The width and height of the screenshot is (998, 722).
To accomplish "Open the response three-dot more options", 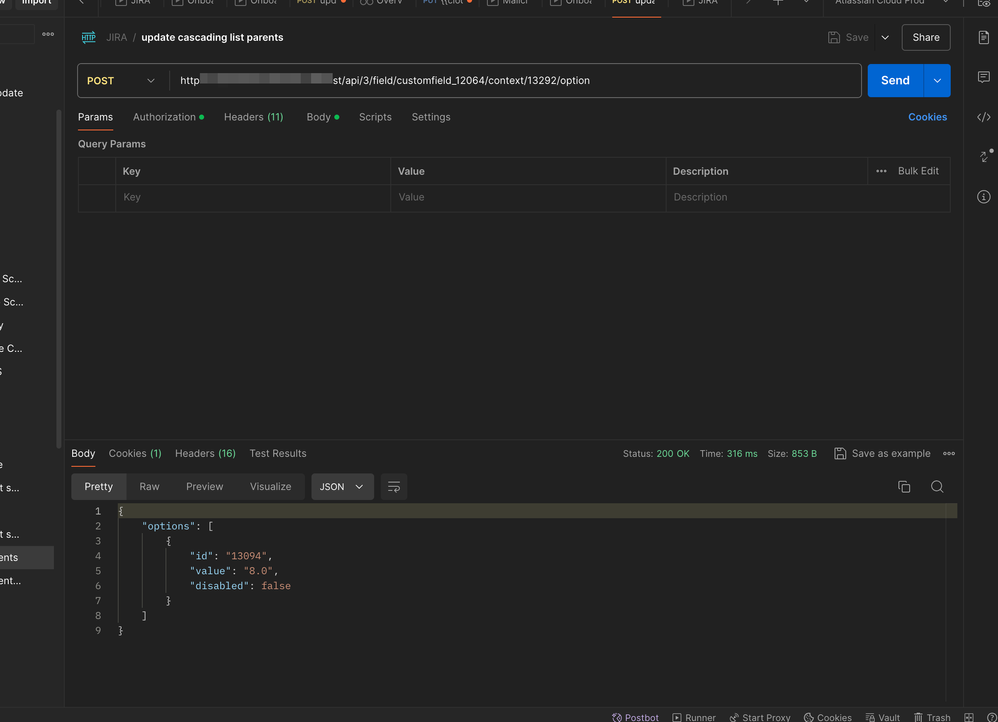I will pyautogui.click(x=949, y=454).
